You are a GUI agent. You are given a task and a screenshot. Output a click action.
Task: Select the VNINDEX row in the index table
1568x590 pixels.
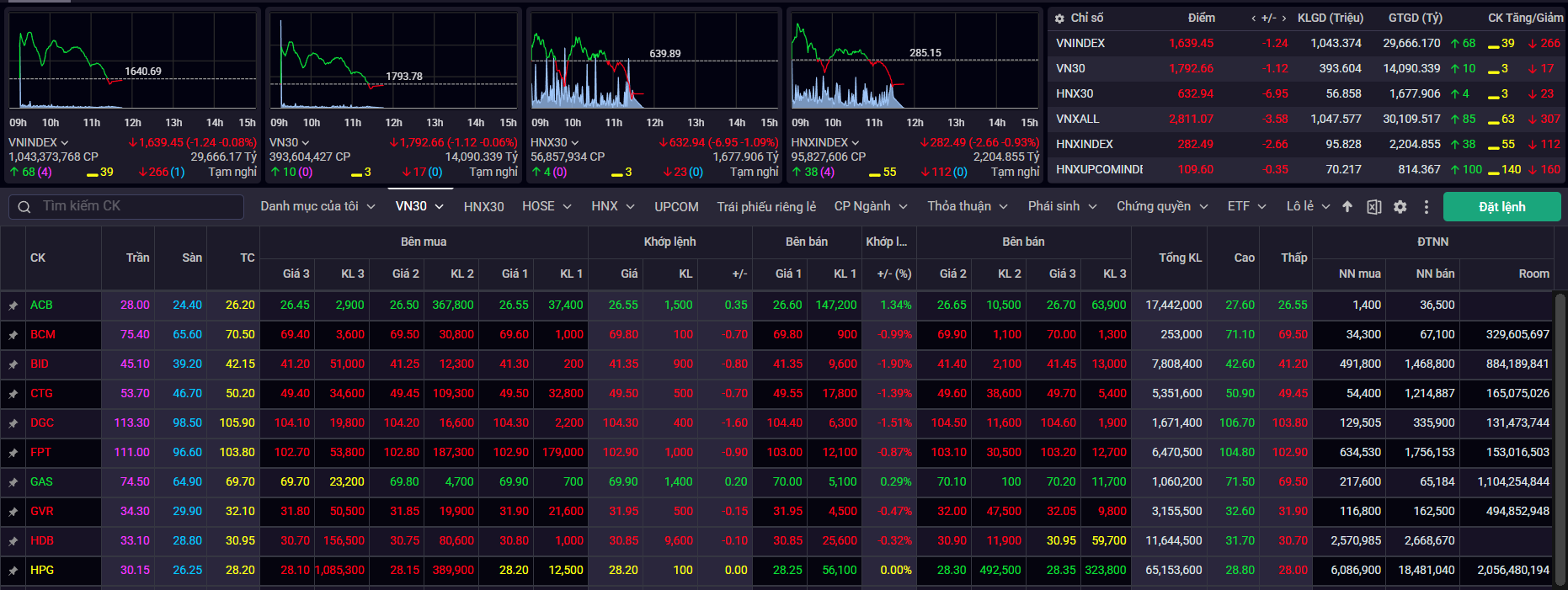pyautogui.click(x=1307, y=44)
